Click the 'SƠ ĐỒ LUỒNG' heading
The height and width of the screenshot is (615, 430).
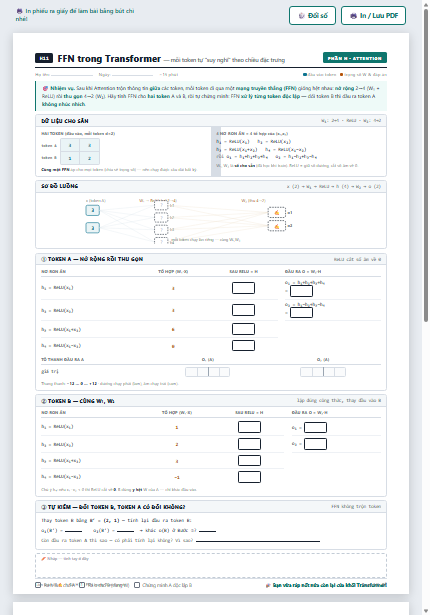[x=60, y=186]
